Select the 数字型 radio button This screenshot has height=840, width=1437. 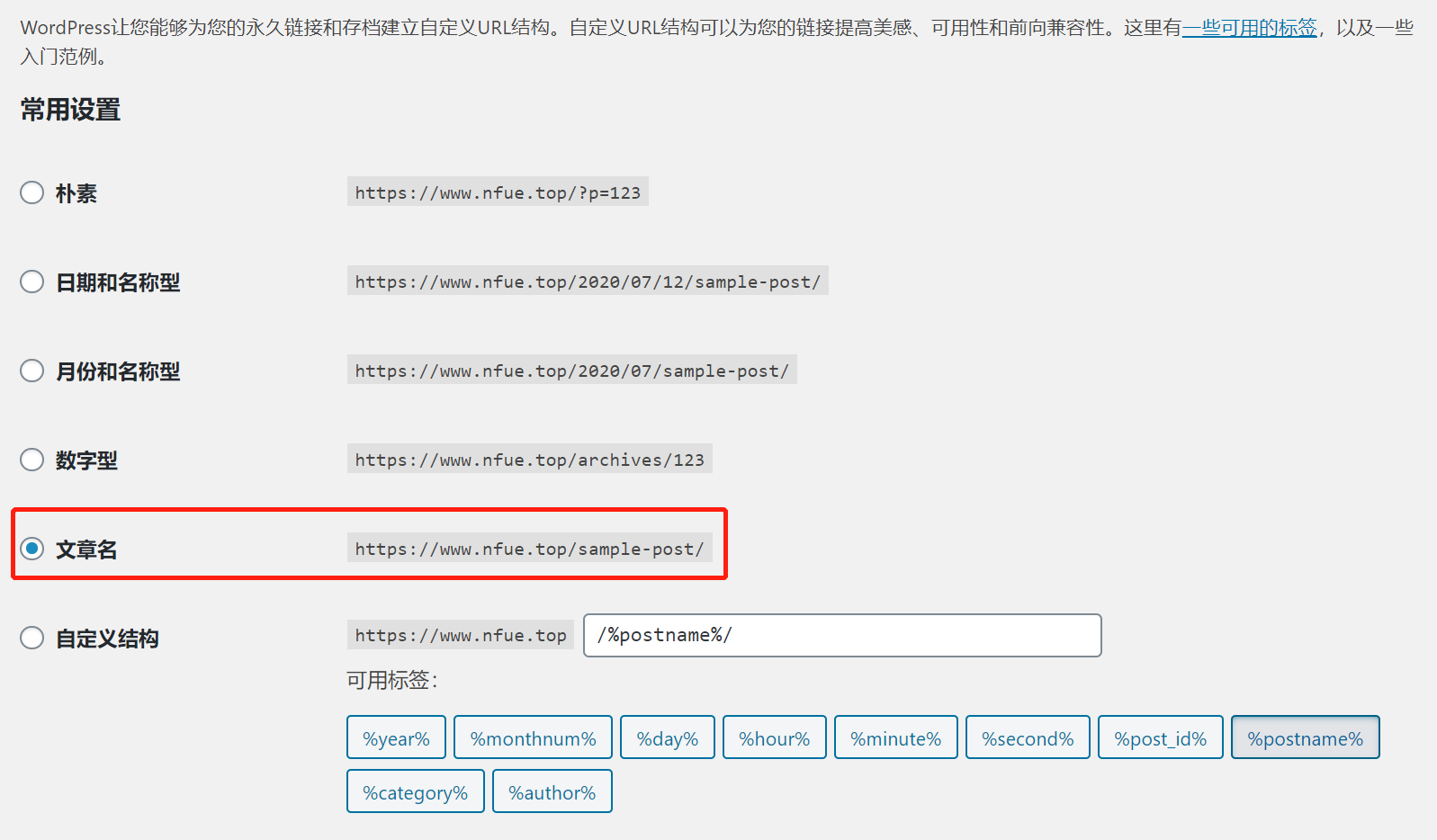32,460
